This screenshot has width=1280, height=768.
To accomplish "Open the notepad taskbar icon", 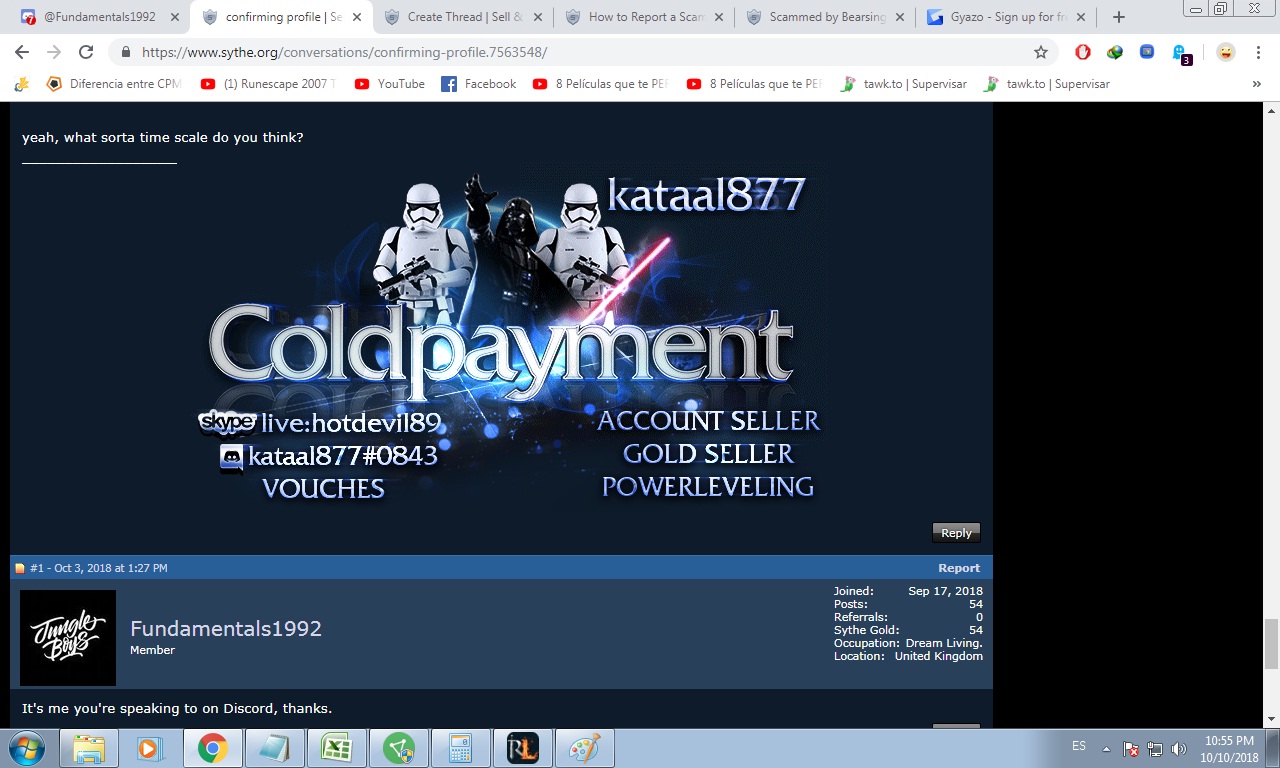I will (274, 749).
